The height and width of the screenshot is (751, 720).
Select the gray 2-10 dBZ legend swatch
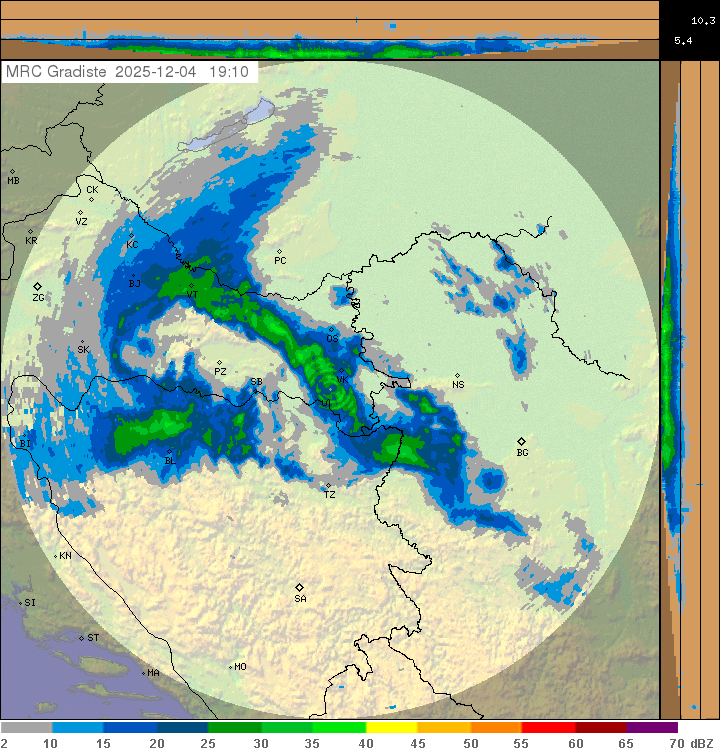click(27, 728)
